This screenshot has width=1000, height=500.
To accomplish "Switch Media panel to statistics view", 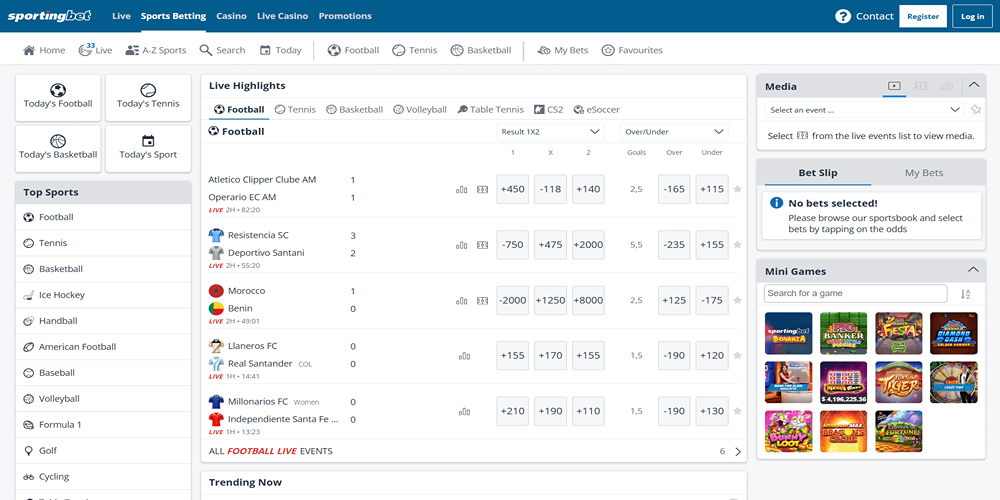I will tap(947, 86).
